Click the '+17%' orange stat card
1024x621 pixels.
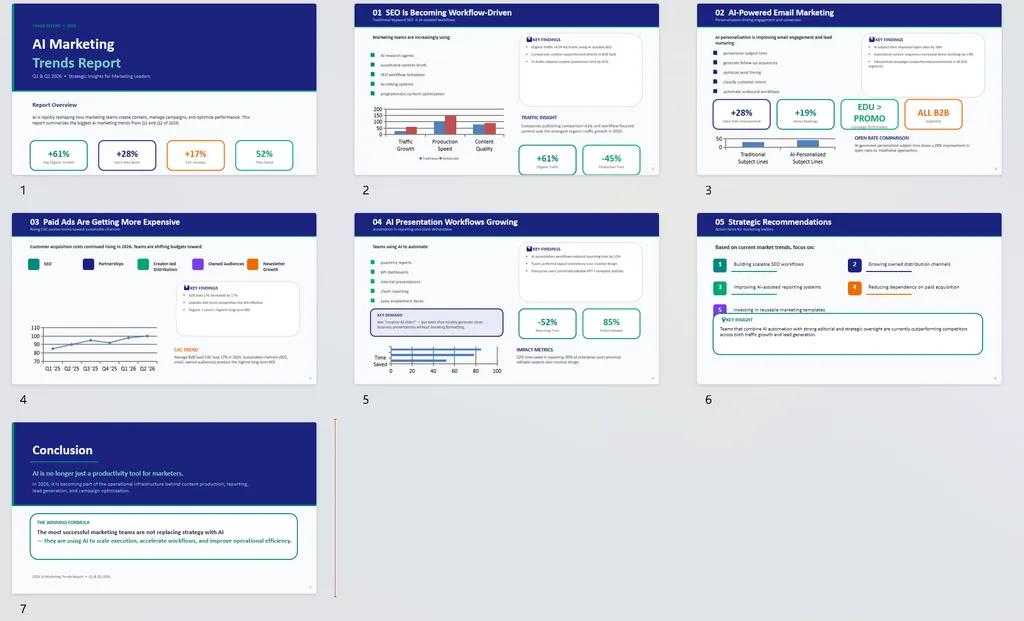195,155
